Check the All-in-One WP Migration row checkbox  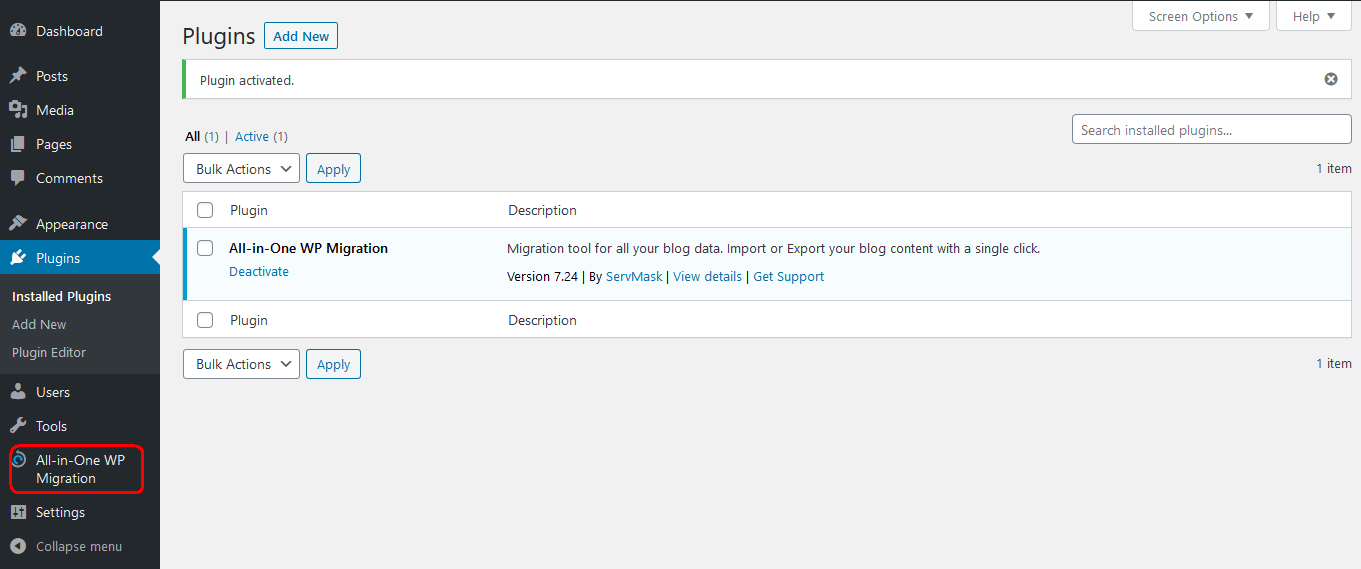pos(205,248)
